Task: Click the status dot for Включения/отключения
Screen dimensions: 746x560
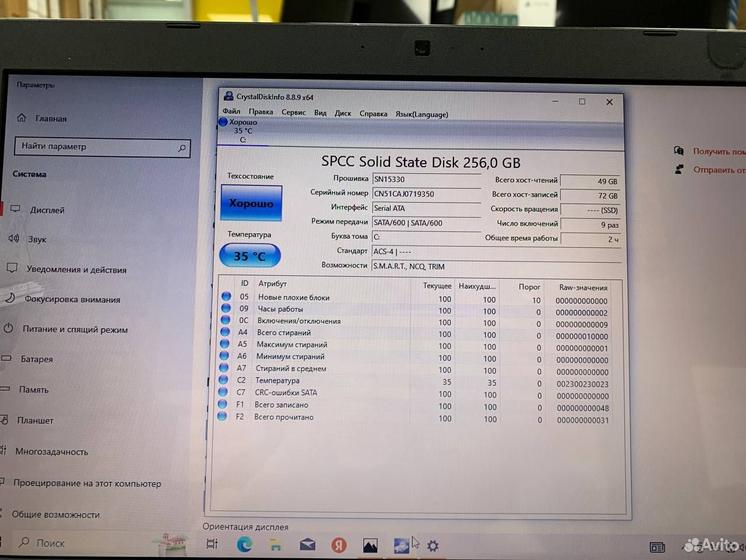Action: 225,320
